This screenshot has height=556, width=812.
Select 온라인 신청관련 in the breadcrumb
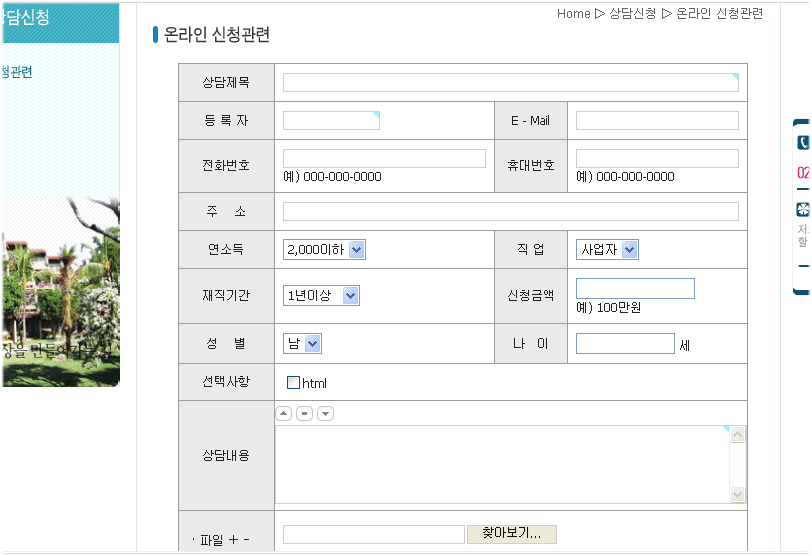pos(719,13)
